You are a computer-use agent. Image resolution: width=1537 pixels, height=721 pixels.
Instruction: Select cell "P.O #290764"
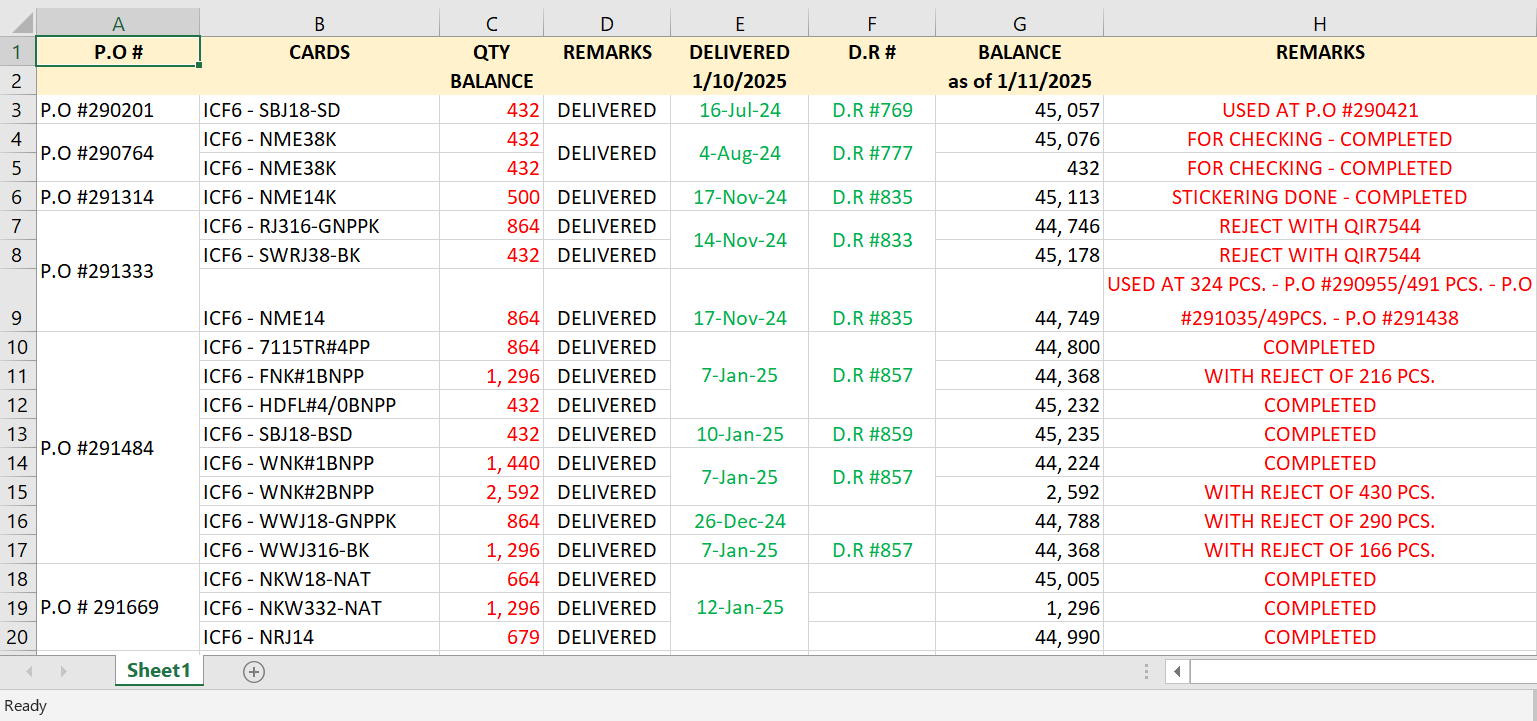118,153
